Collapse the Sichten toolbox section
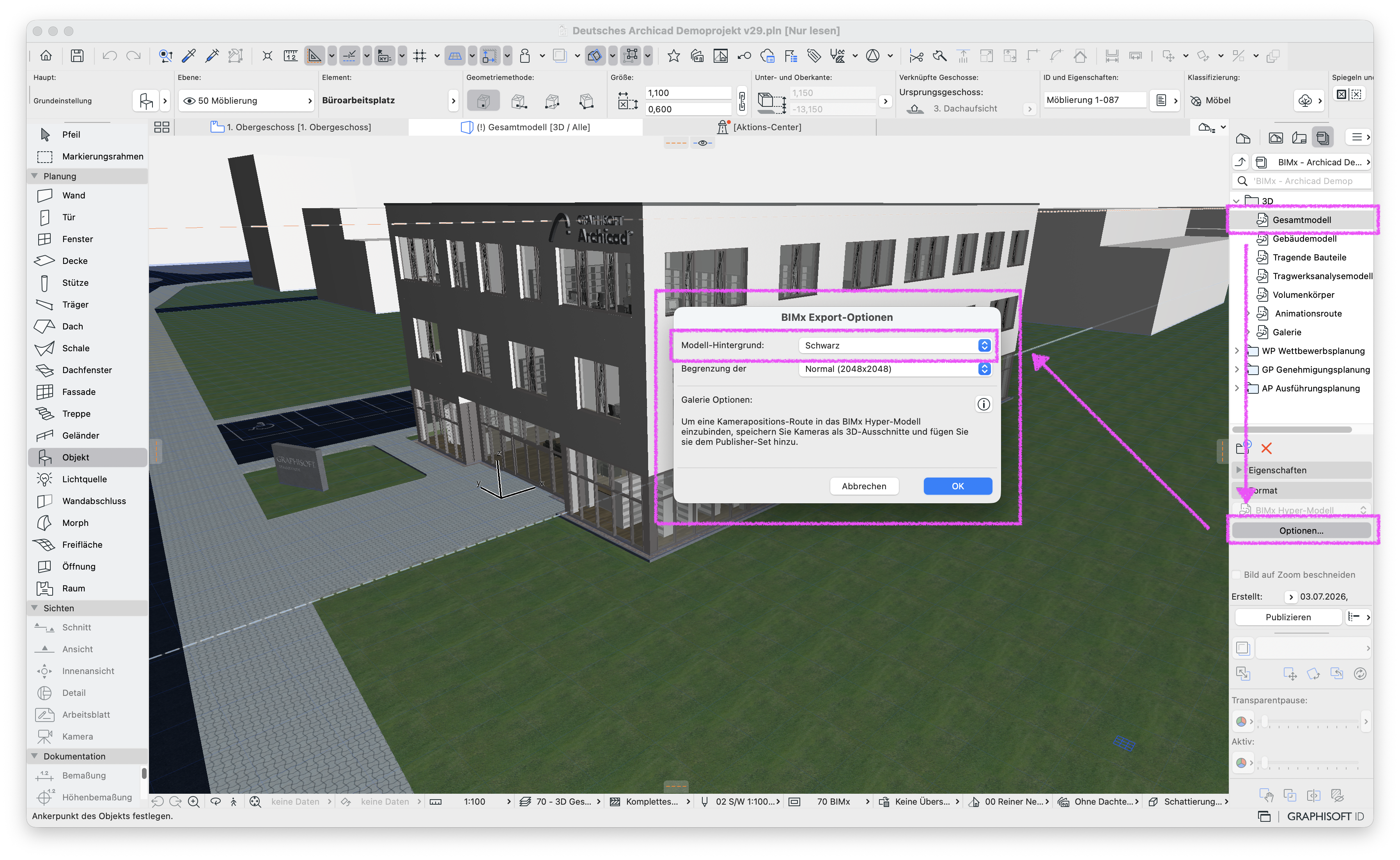 pos(35,608)
